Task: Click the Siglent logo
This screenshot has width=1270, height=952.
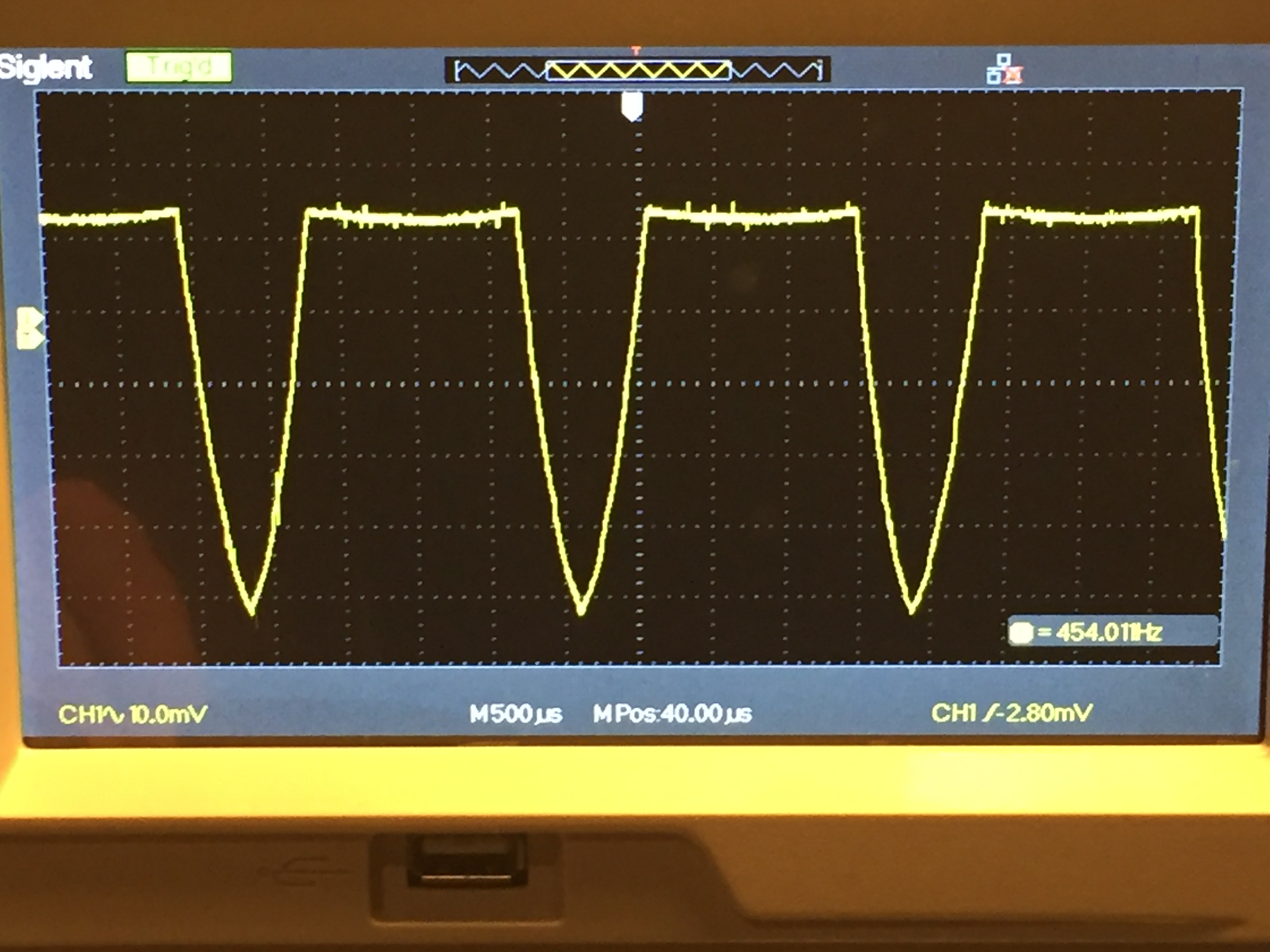Action: [46, 68]
